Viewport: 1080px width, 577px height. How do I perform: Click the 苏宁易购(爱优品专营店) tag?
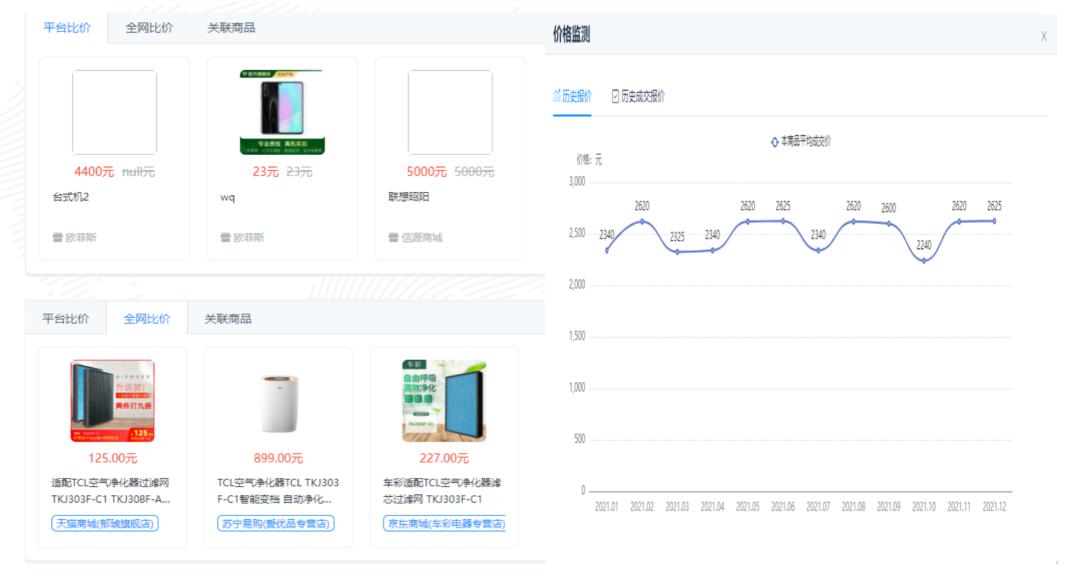tap(278, 524)
